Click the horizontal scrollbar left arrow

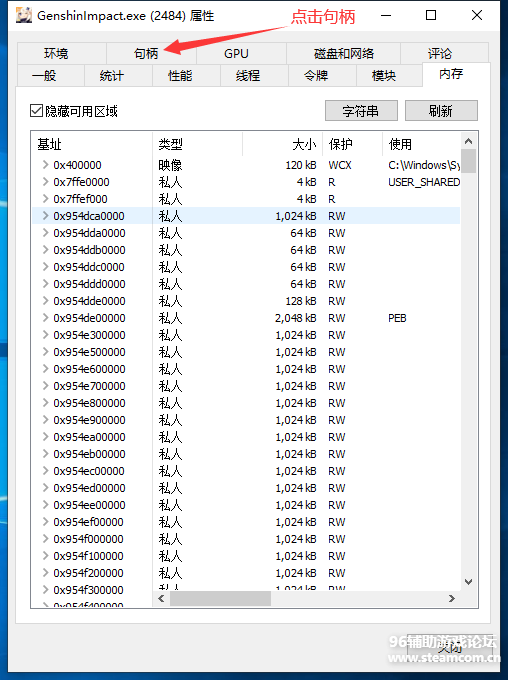[x=161, y=598]
